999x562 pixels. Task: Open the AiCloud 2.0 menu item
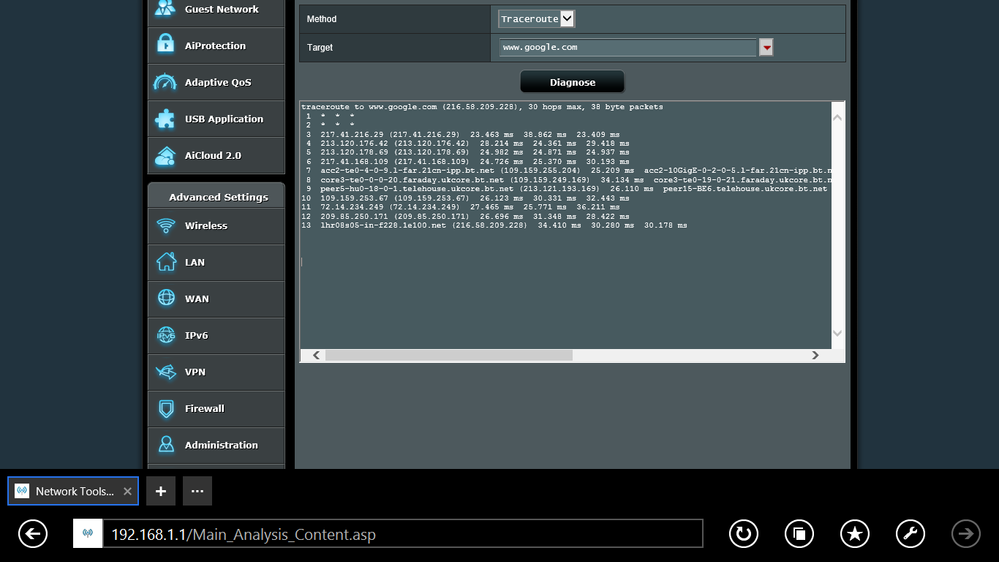pos(216,155)
